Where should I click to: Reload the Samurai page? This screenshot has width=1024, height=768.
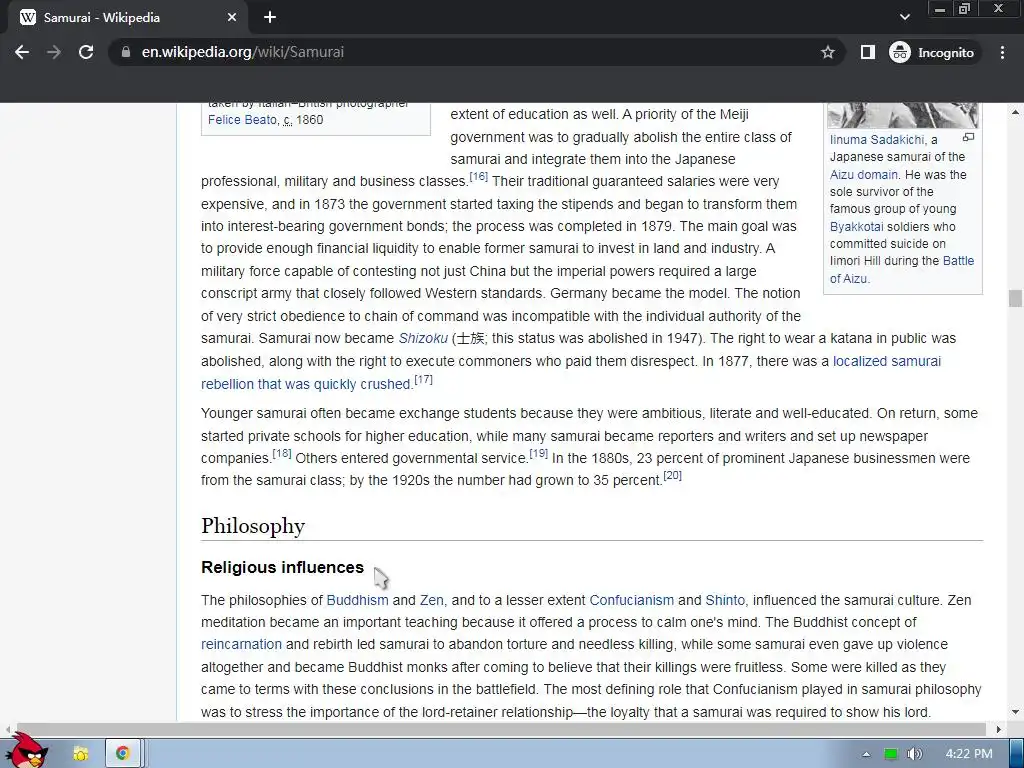click(86, 52)
